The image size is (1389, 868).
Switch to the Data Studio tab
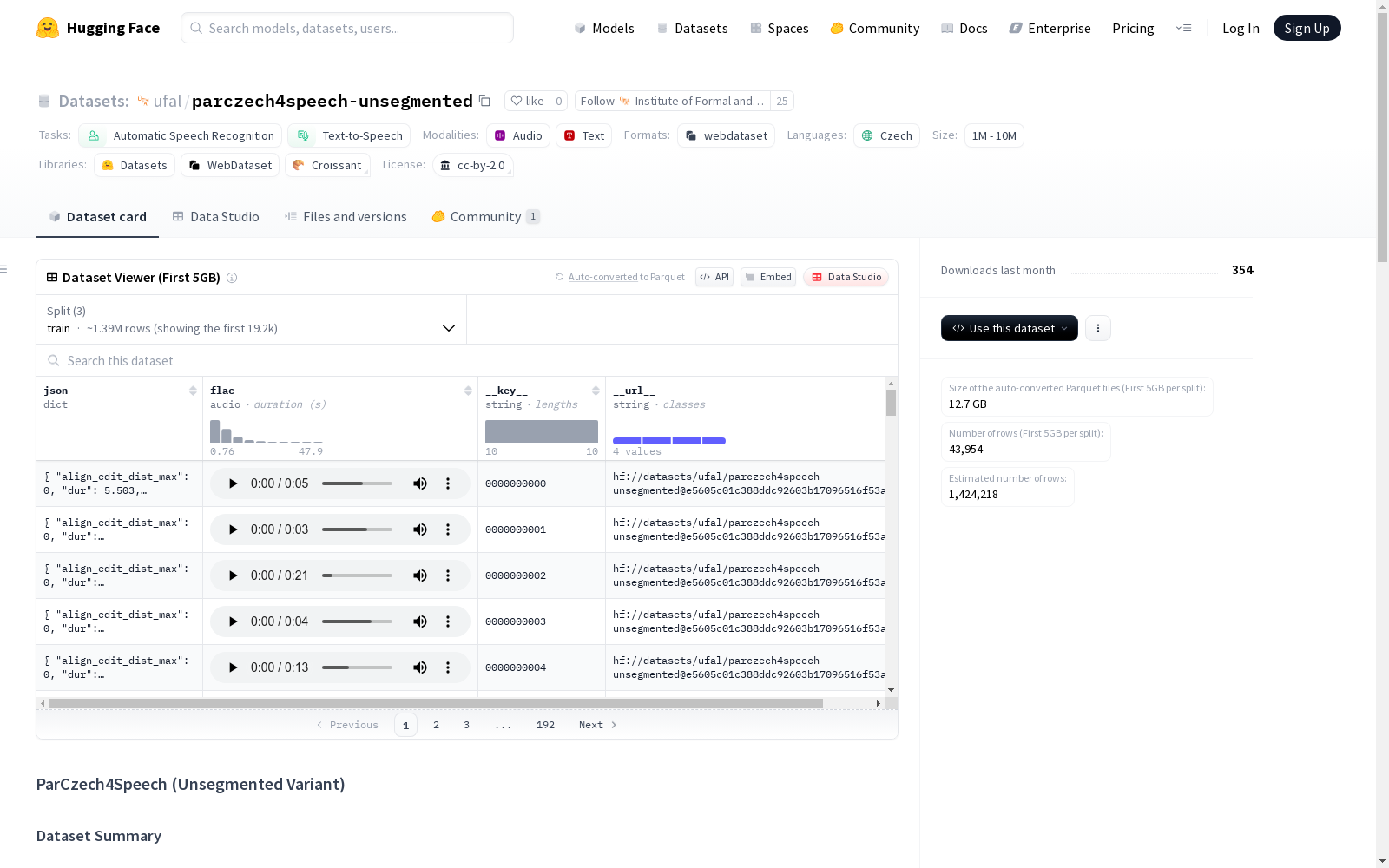[216, 217]
